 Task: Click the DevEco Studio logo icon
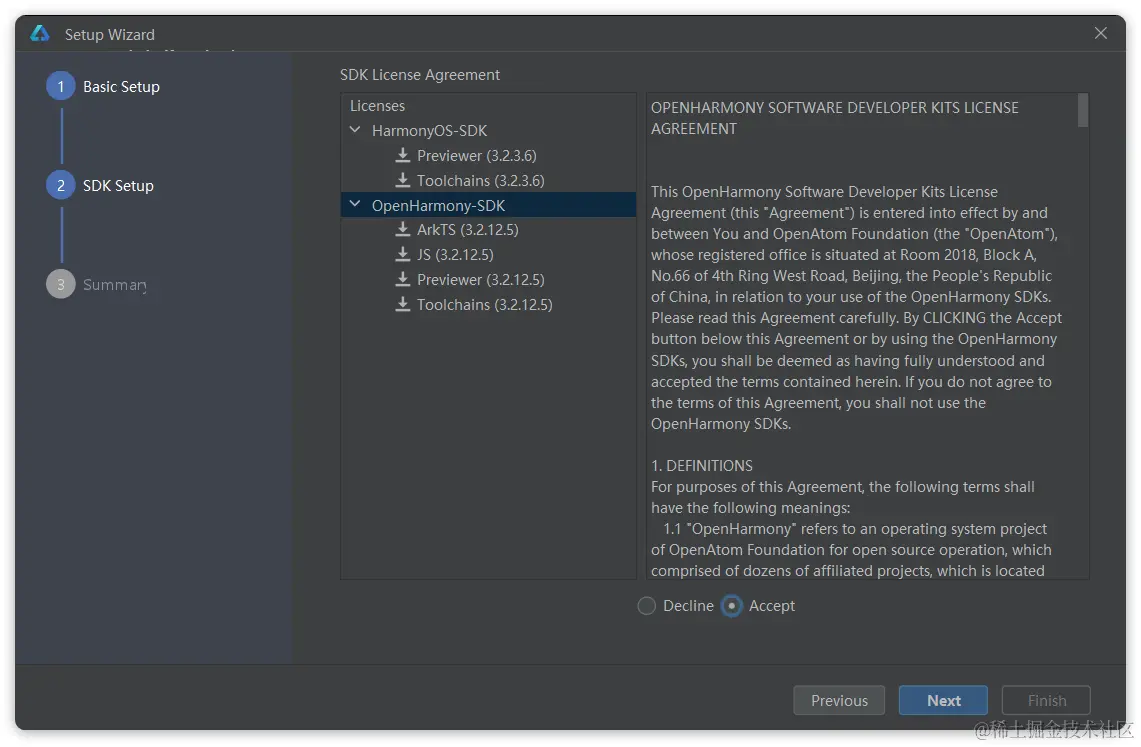click(40, 33)
